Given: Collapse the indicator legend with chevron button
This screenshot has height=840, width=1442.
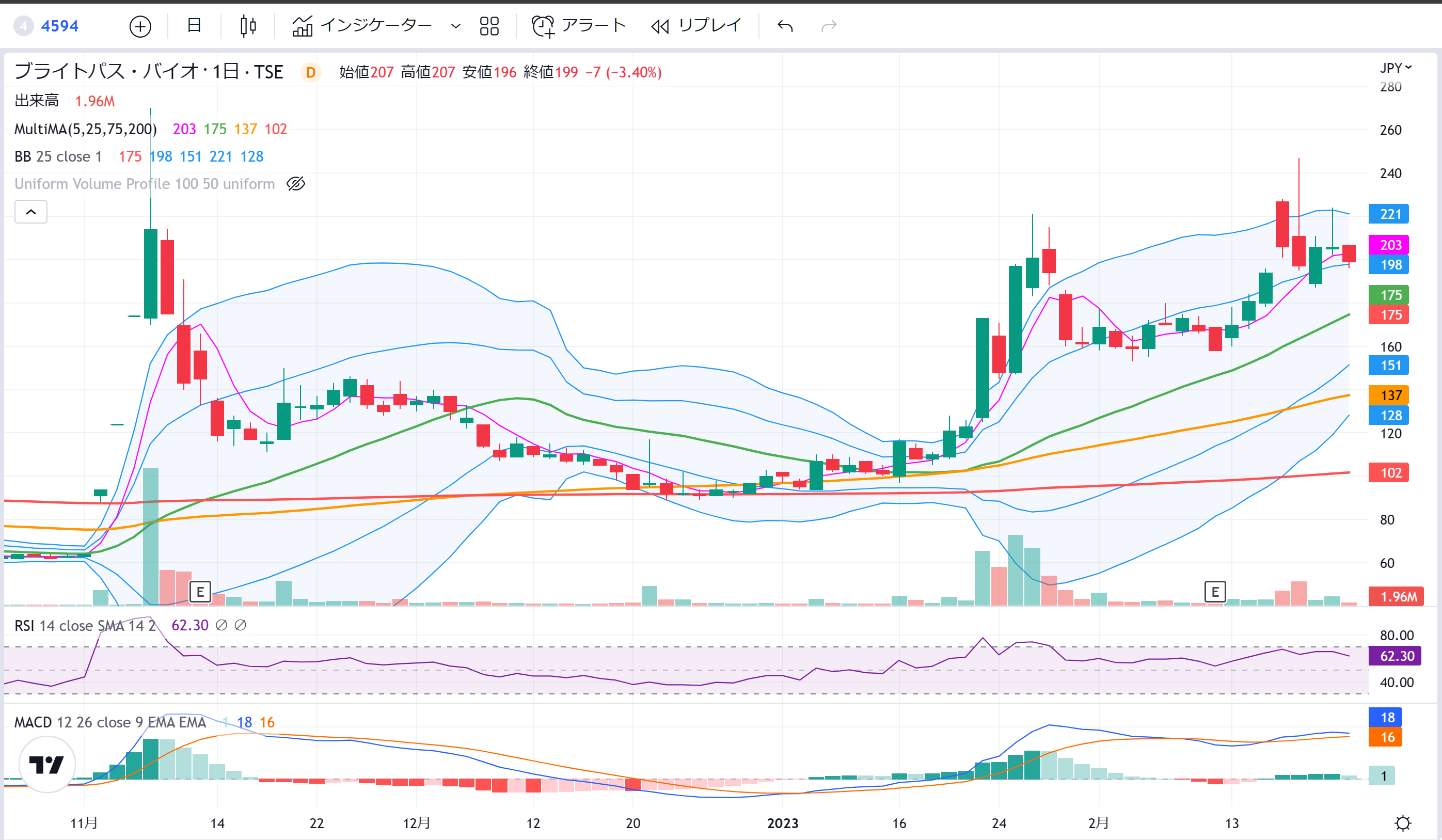Looking at the screenshot, I should coord(31,212).
